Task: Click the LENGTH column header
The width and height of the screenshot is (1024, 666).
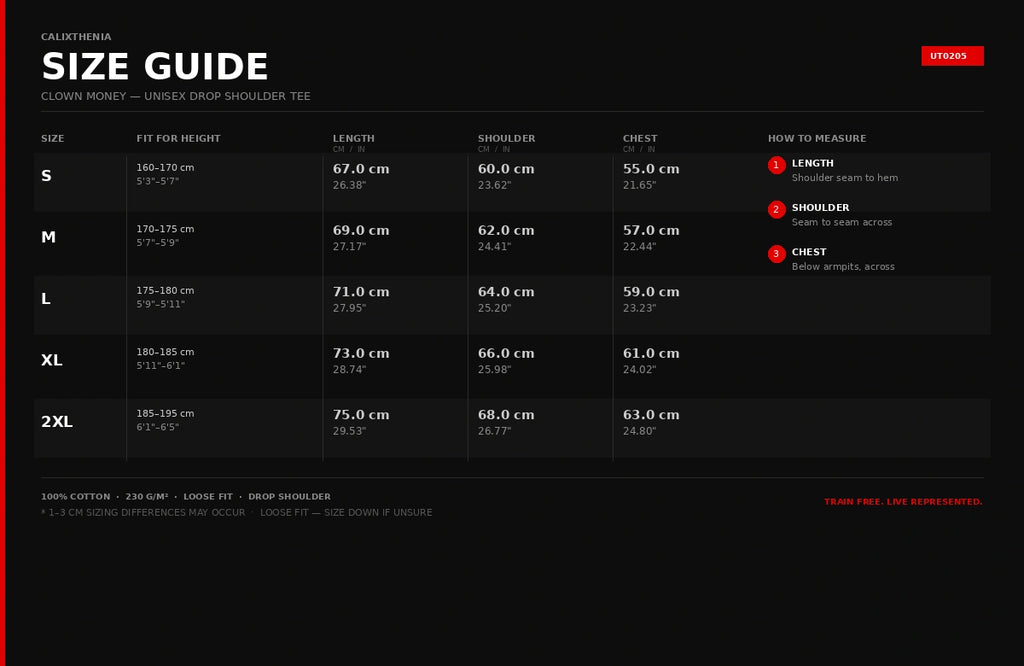Action: (x=353, y=138)
